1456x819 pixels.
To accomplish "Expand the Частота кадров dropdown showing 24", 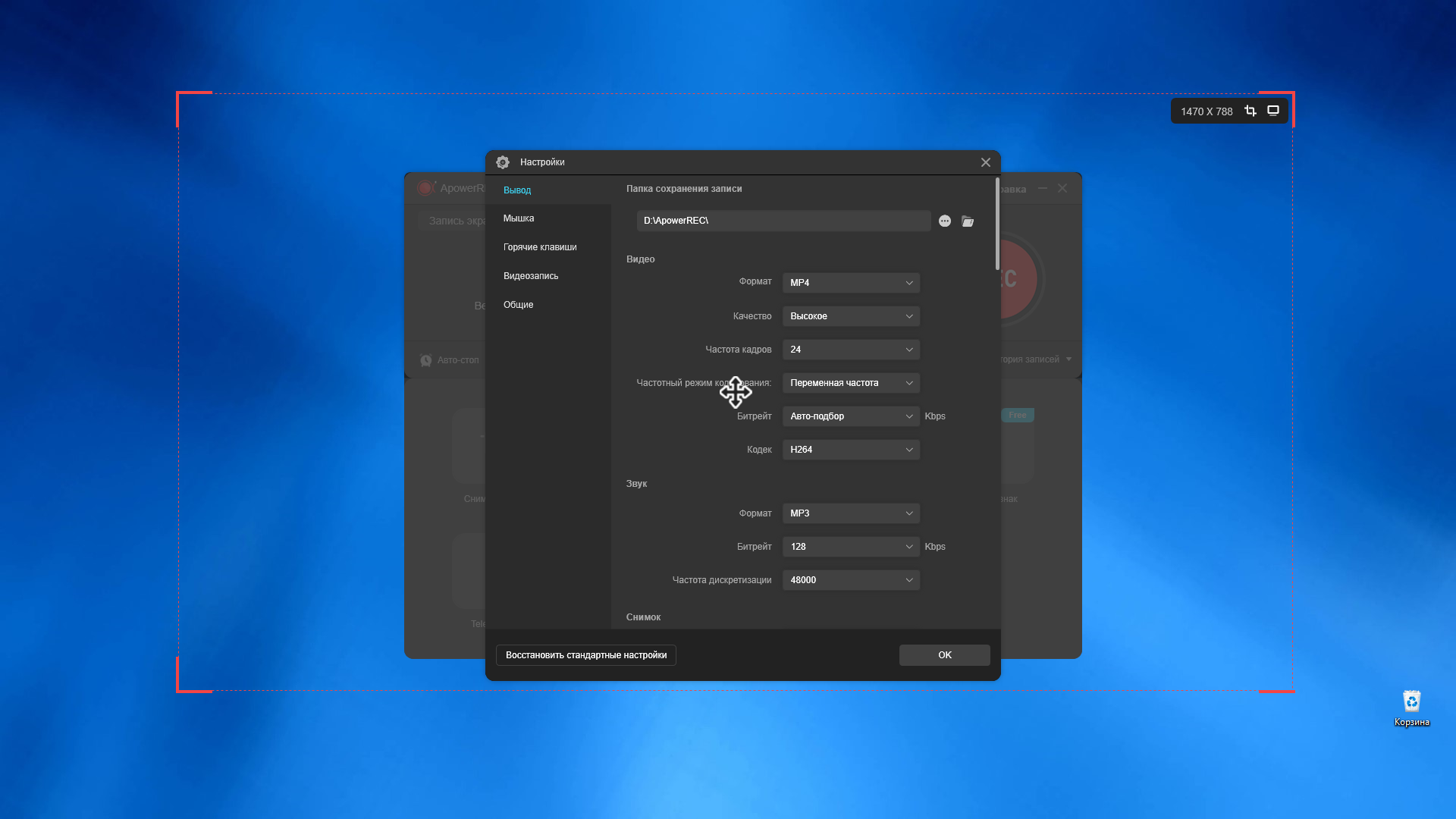I will pos(851,350).
